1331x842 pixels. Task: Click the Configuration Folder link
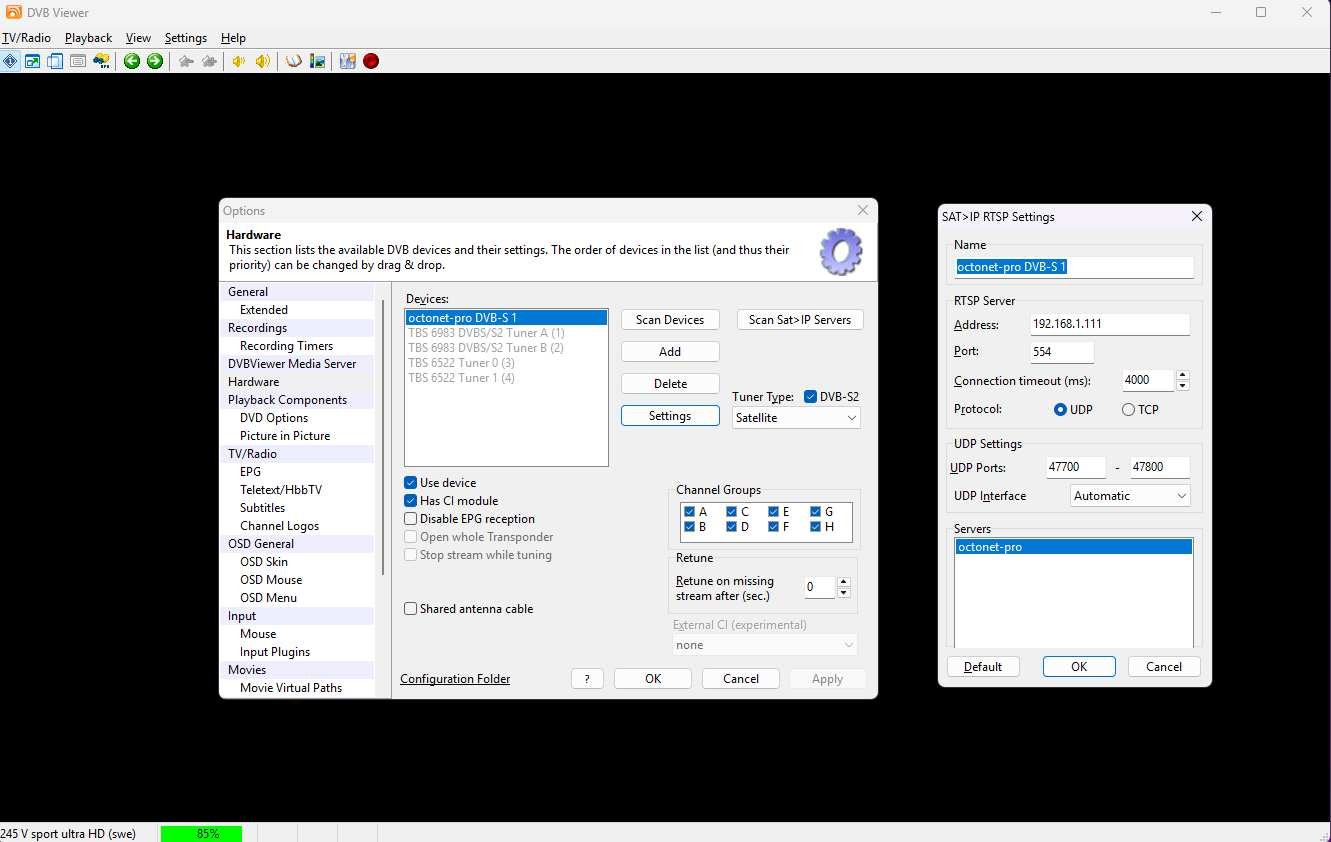455,679
